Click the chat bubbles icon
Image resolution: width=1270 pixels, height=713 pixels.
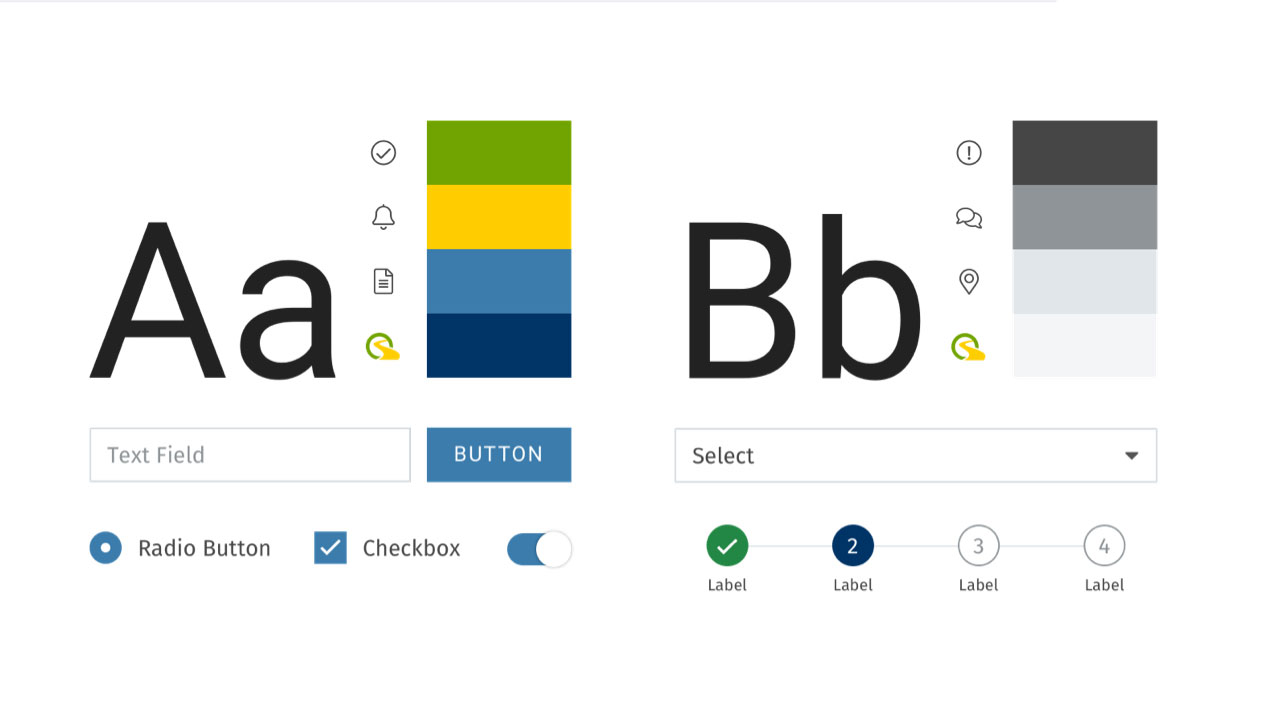(x=969, y=217)
